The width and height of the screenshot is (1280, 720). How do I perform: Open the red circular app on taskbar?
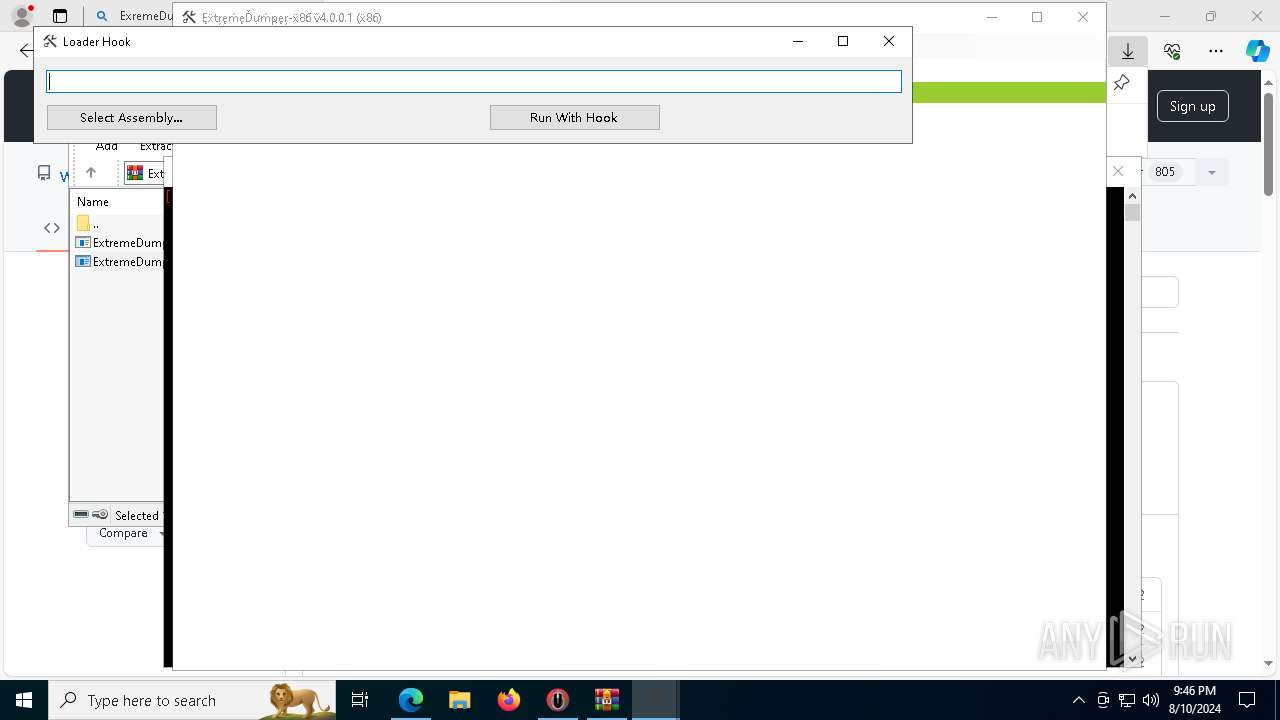[557, 700]
